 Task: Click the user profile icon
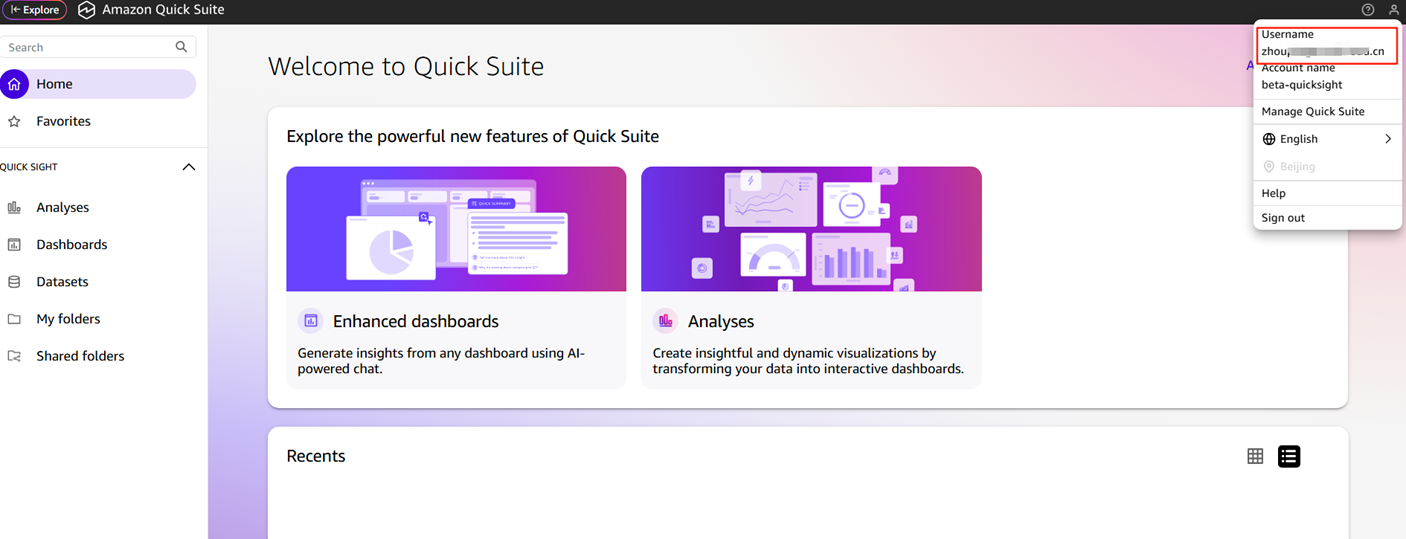(x=1394, y=10)
